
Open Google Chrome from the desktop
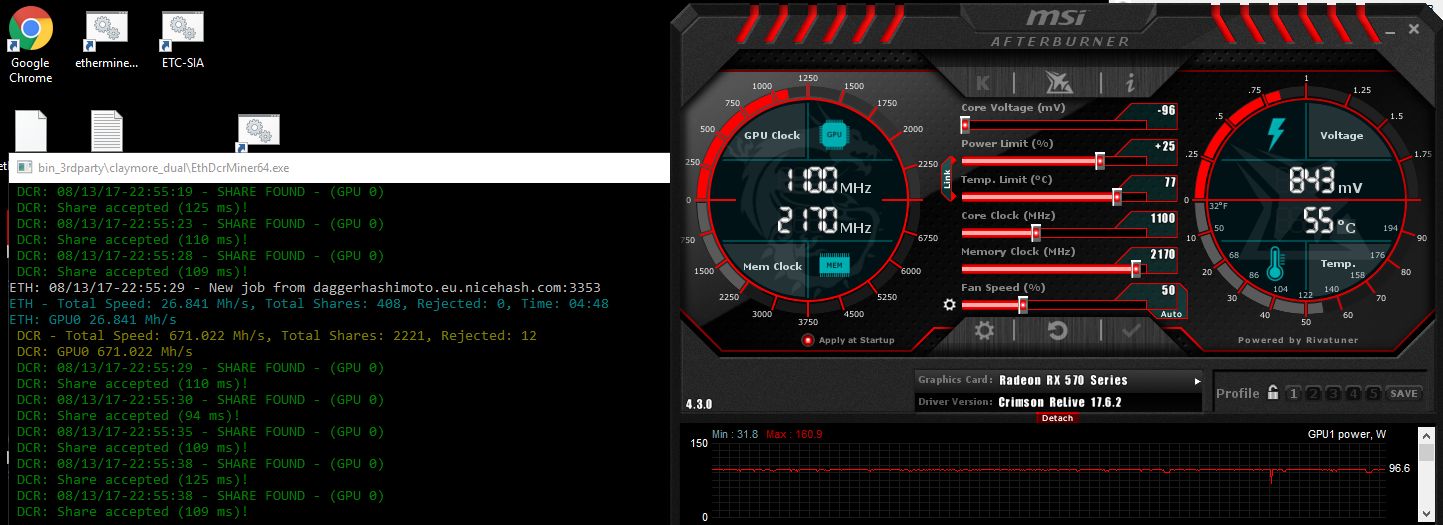31,45
